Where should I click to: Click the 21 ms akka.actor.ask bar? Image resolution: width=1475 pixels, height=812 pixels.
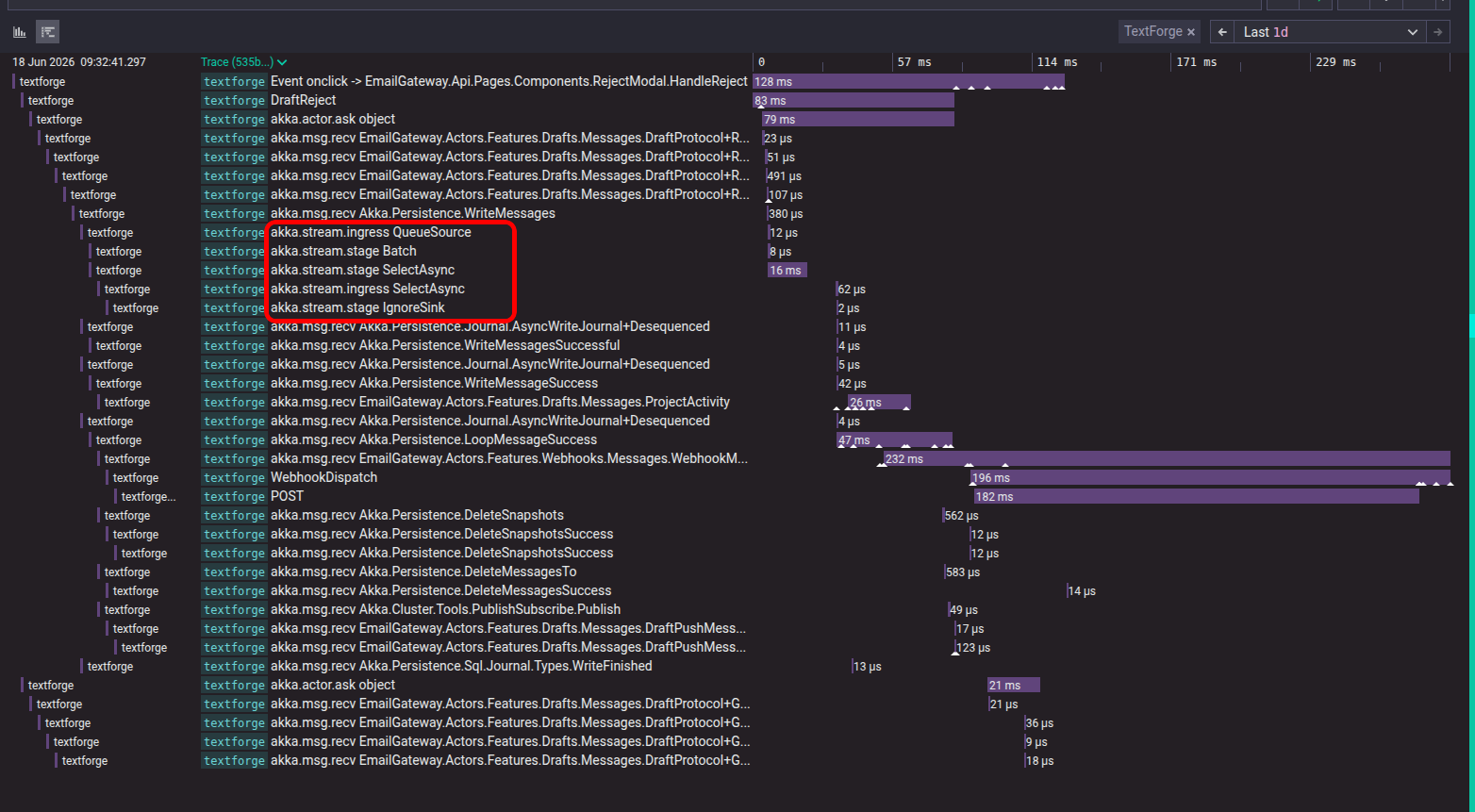pos(1014,686)
